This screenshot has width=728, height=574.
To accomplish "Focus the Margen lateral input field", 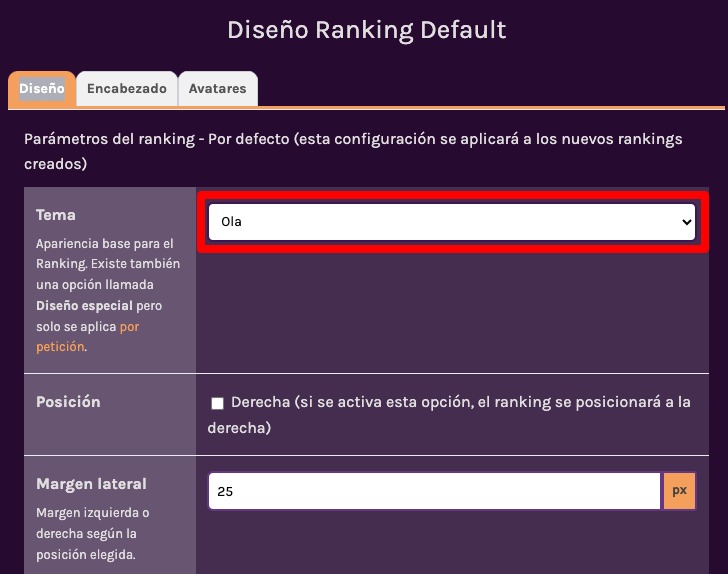I will click(435, 491).
